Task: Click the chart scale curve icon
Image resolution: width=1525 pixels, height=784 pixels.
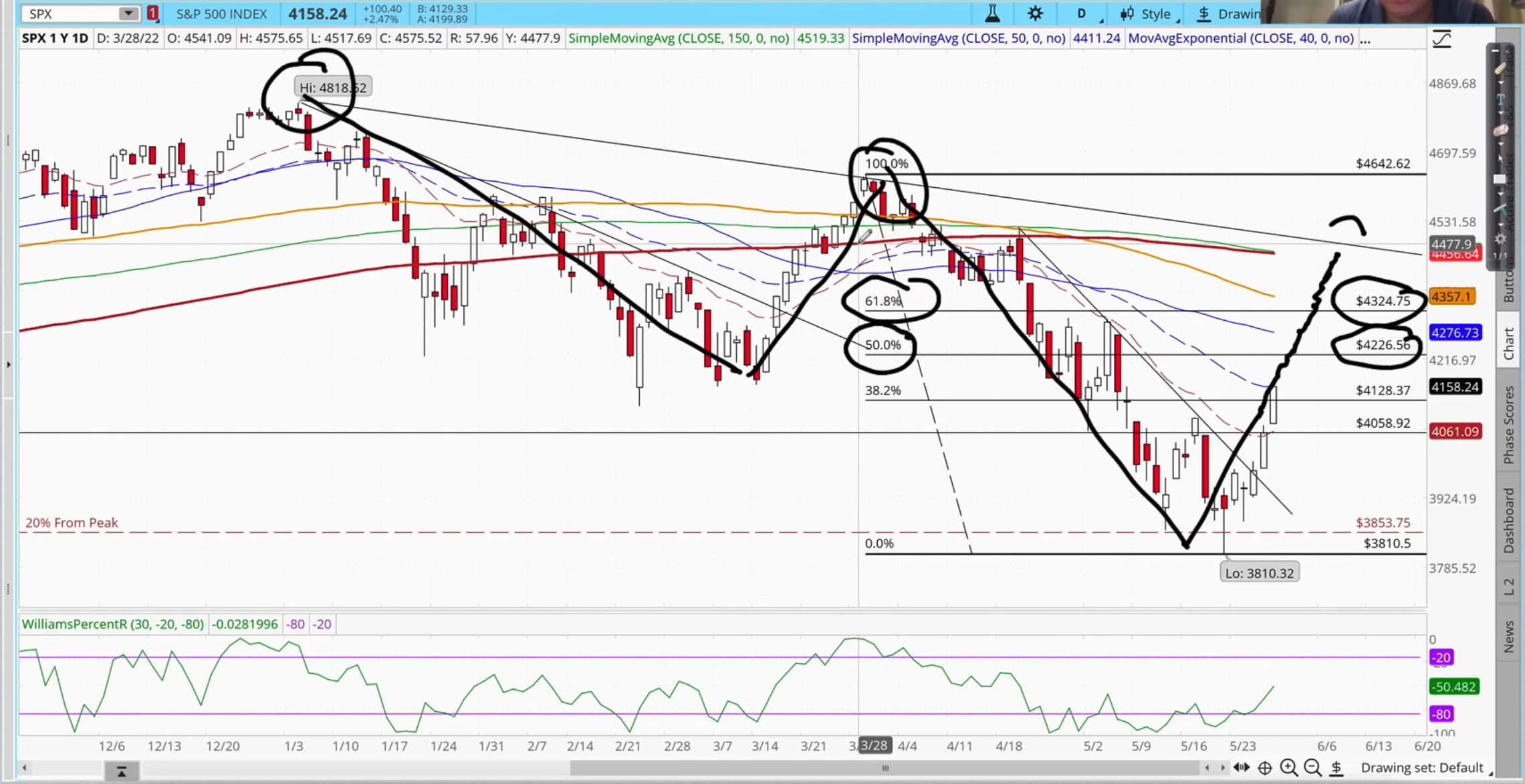Action: 1442,39
